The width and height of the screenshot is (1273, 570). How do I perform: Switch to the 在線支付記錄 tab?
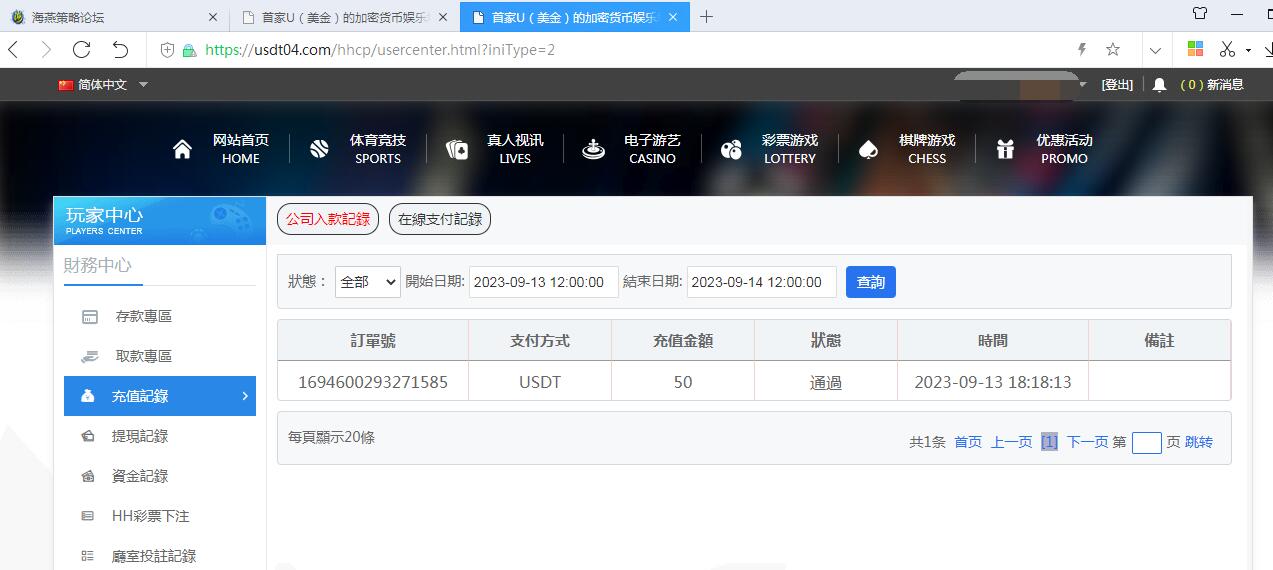coord(439,219)
